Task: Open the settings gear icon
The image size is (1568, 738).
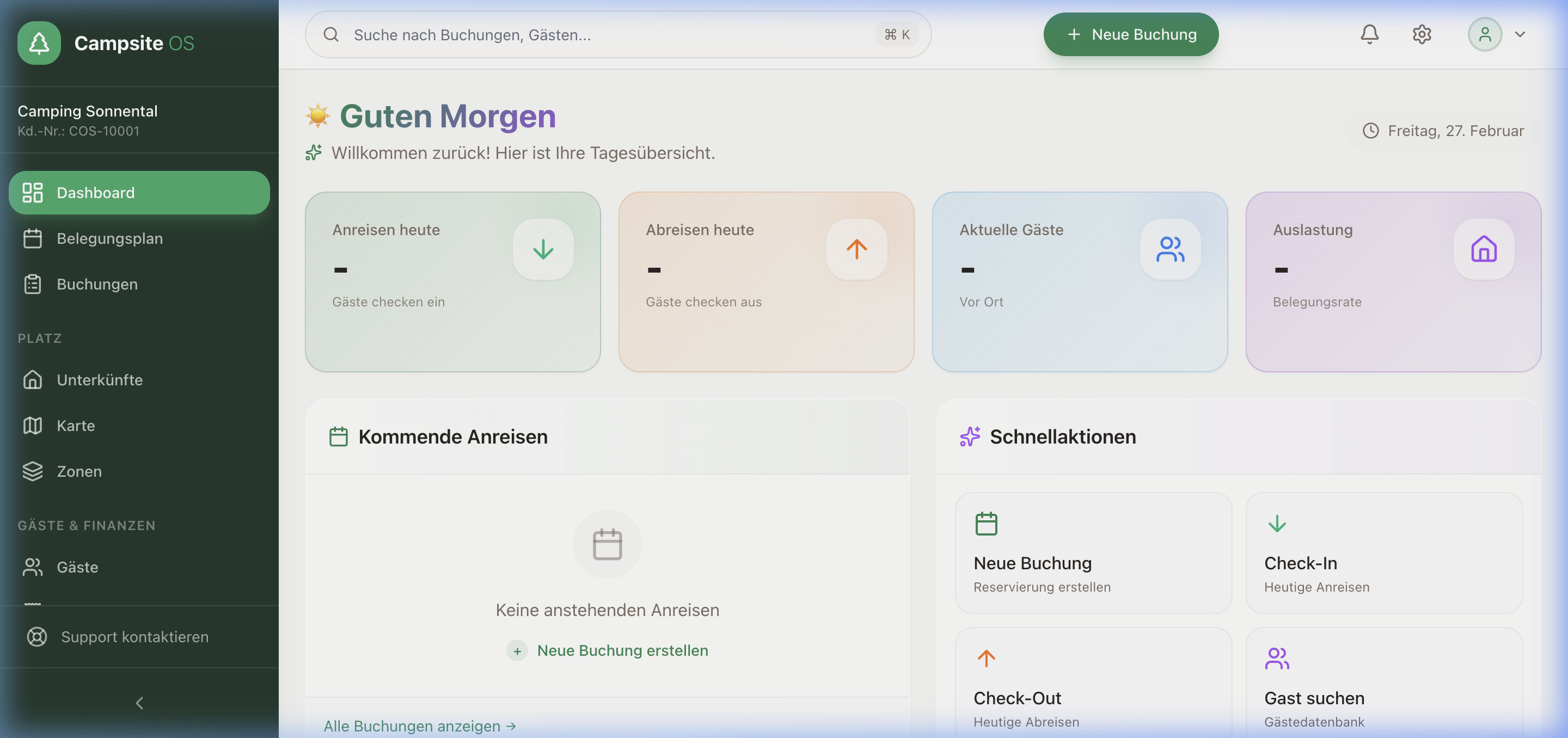Action: click(x=1422, y=34)
